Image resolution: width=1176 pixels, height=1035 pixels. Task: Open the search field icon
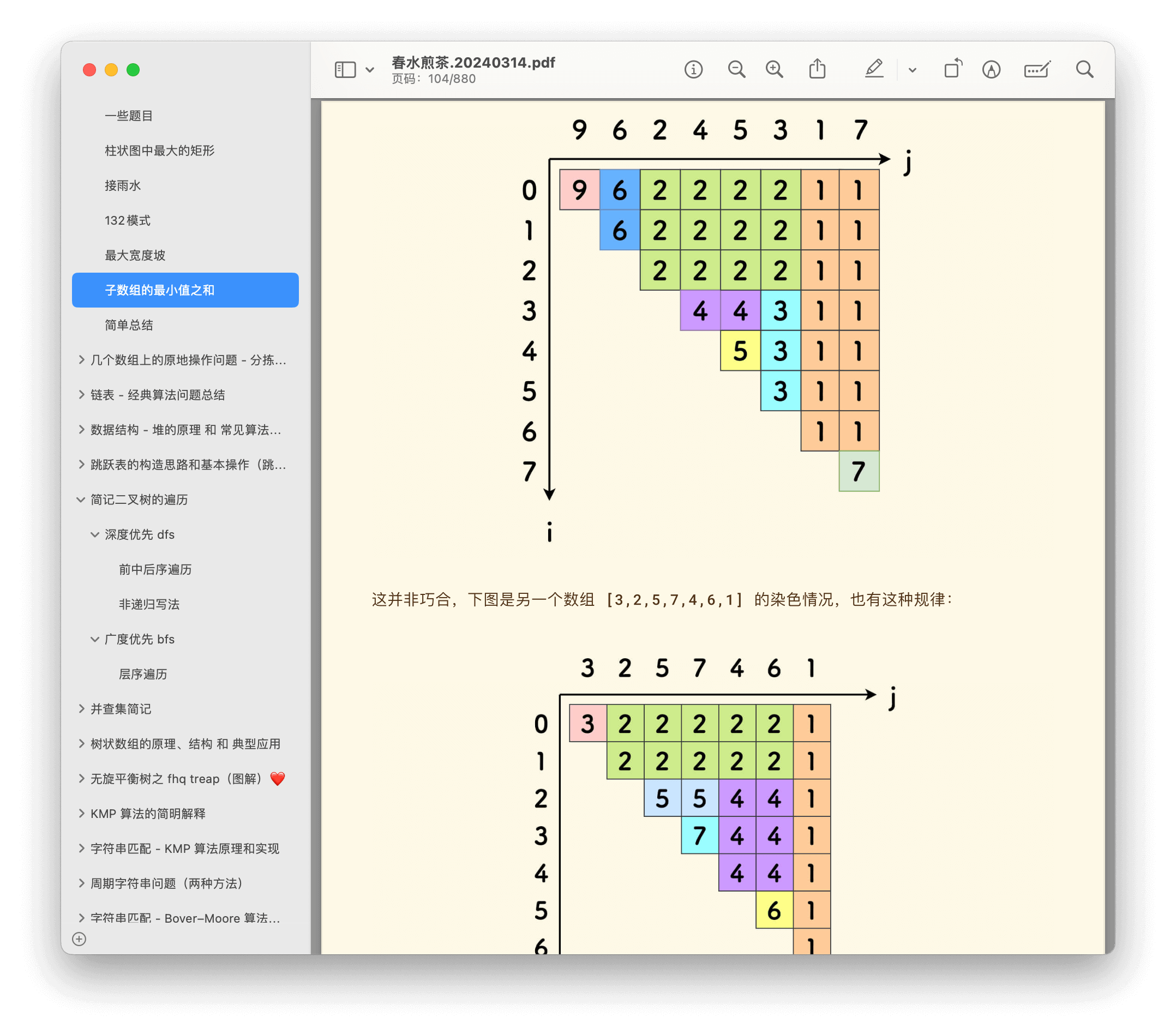1084,70
